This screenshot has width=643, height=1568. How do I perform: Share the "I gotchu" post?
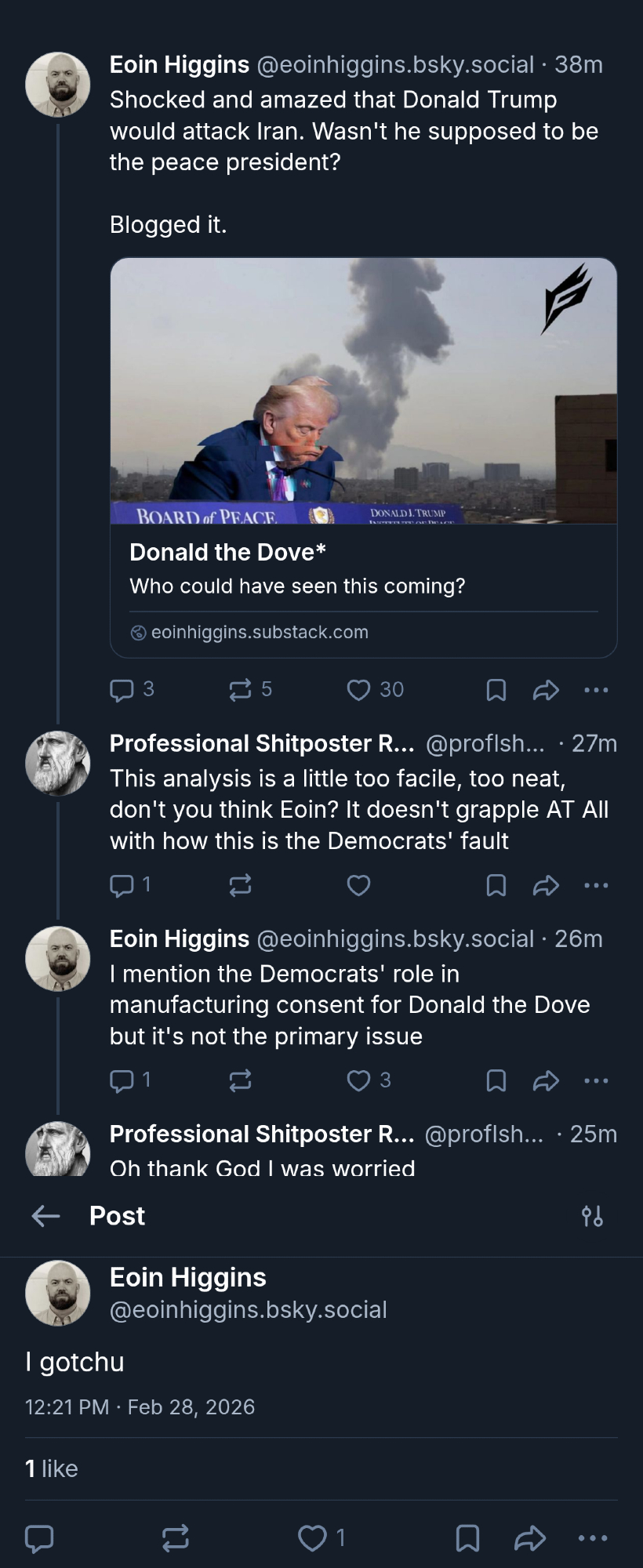530,1537
